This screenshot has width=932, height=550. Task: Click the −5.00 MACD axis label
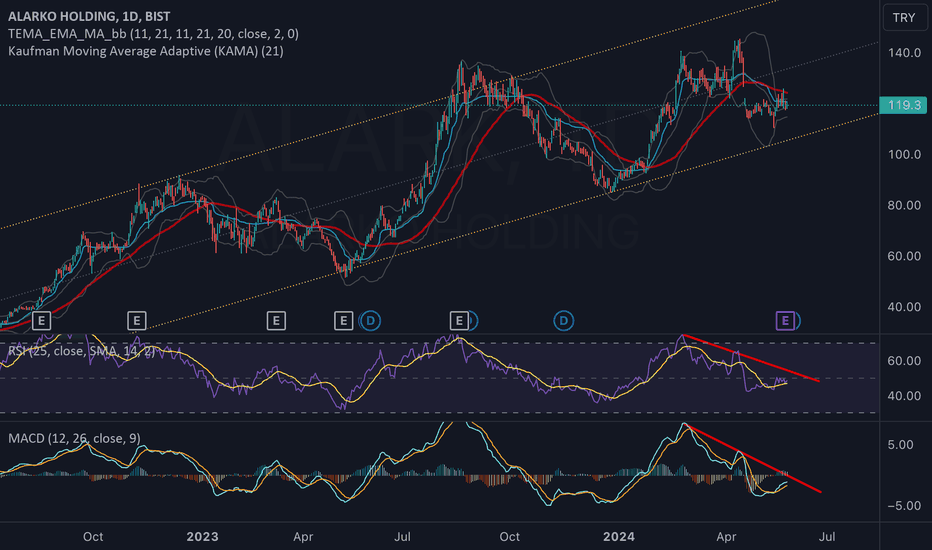905,506
